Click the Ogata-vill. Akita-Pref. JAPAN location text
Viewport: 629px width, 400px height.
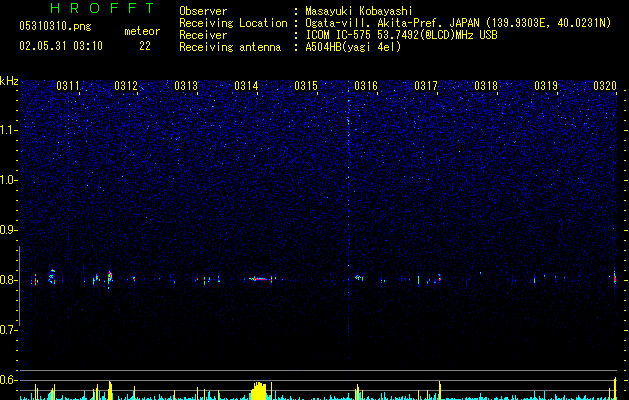[458, 23]
